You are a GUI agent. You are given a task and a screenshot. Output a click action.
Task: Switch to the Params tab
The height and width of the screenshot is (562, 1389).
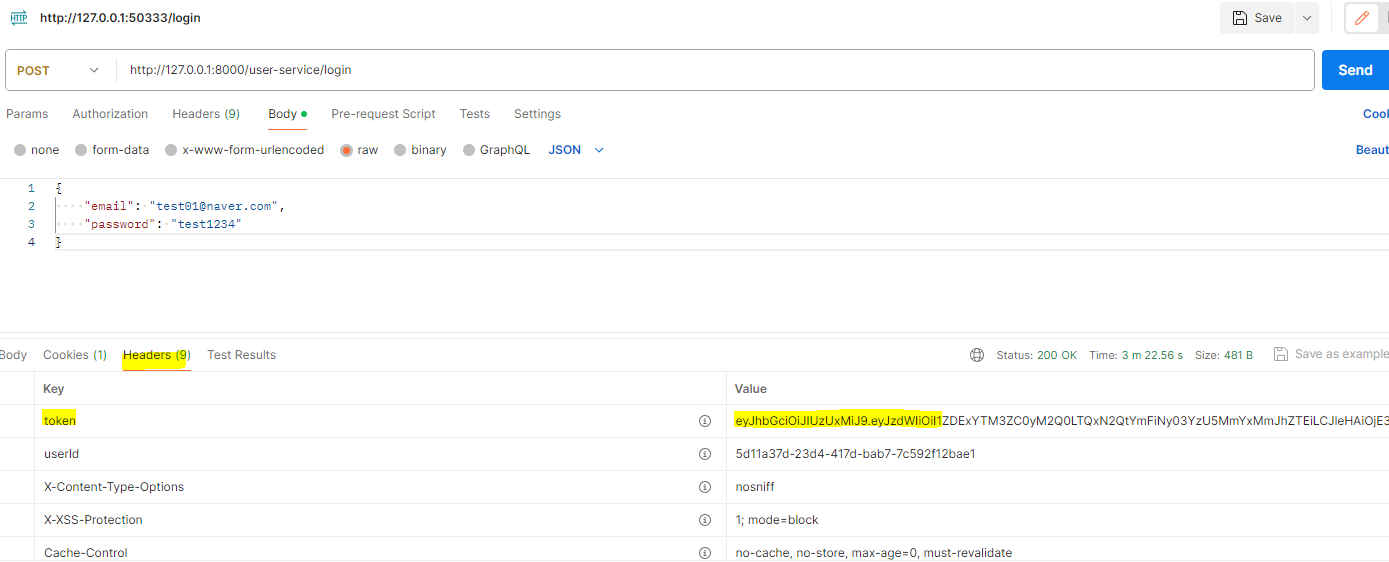click(x=27, y=114)
